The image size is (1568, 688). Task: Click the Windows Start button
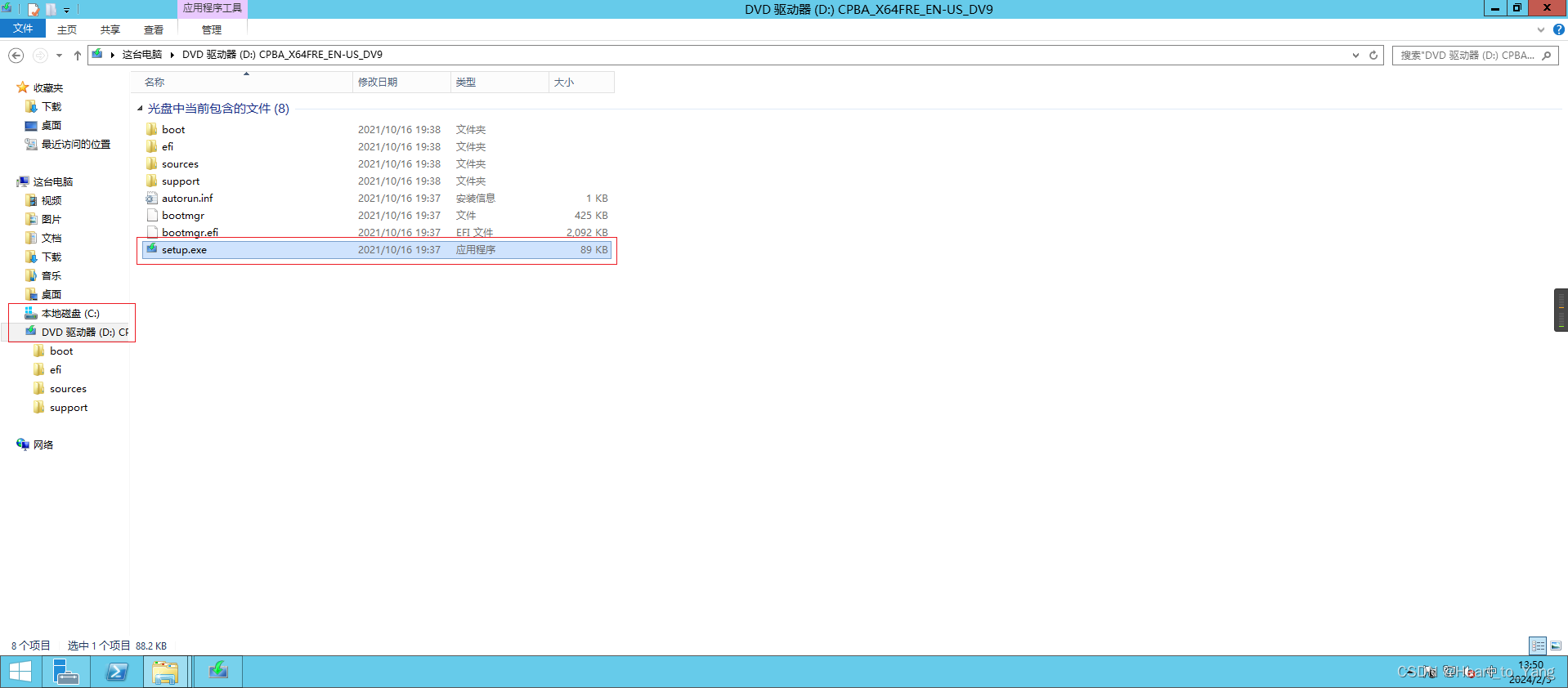(x=20, y=672)
